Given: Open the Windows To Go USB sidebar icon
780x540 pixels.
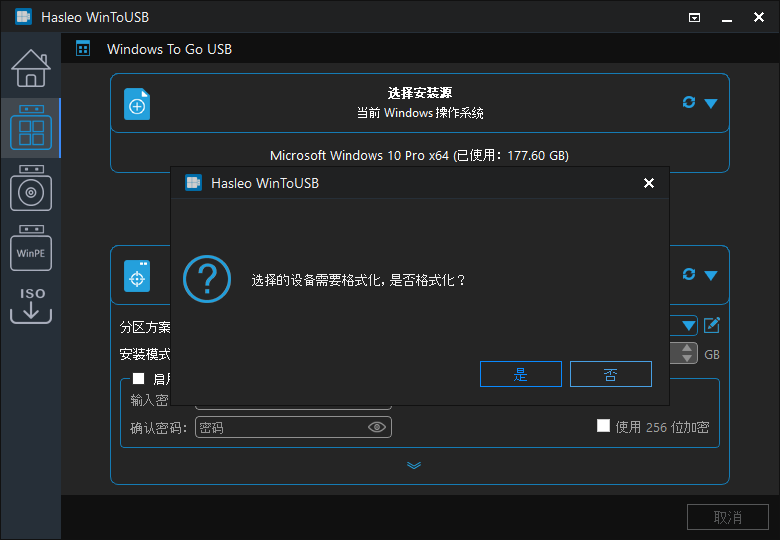Looking at the screenshot, I should click(x=31, y=127).
